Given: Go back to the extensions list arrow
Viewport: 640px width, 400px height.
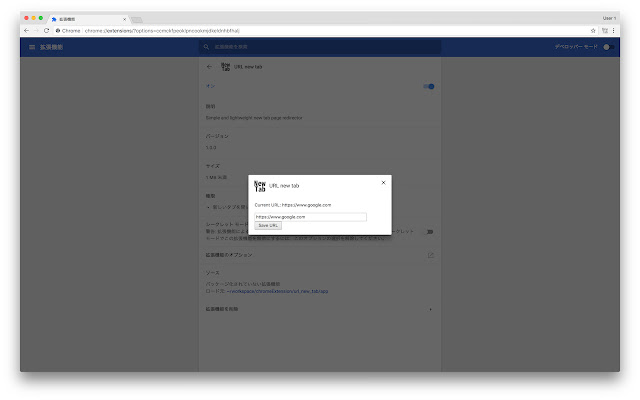Looking at the screenshot, I should 209,67.
